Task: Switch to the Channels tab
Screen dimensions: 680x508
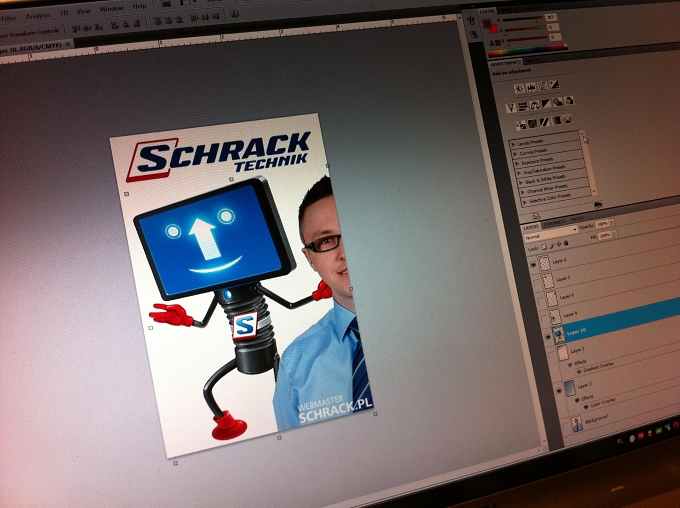Action: click(x=555, y=223)
